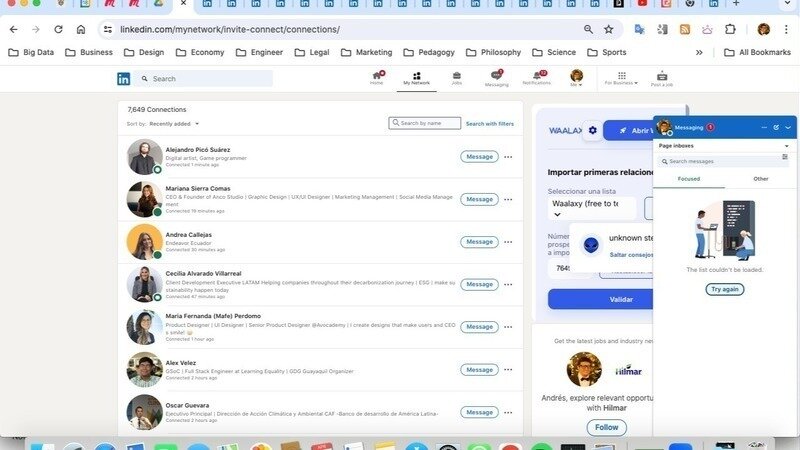The height and width of the screenshot is (450, 800).
Task: Bookmark this page with star icon
Action: [x=609, y=29]
